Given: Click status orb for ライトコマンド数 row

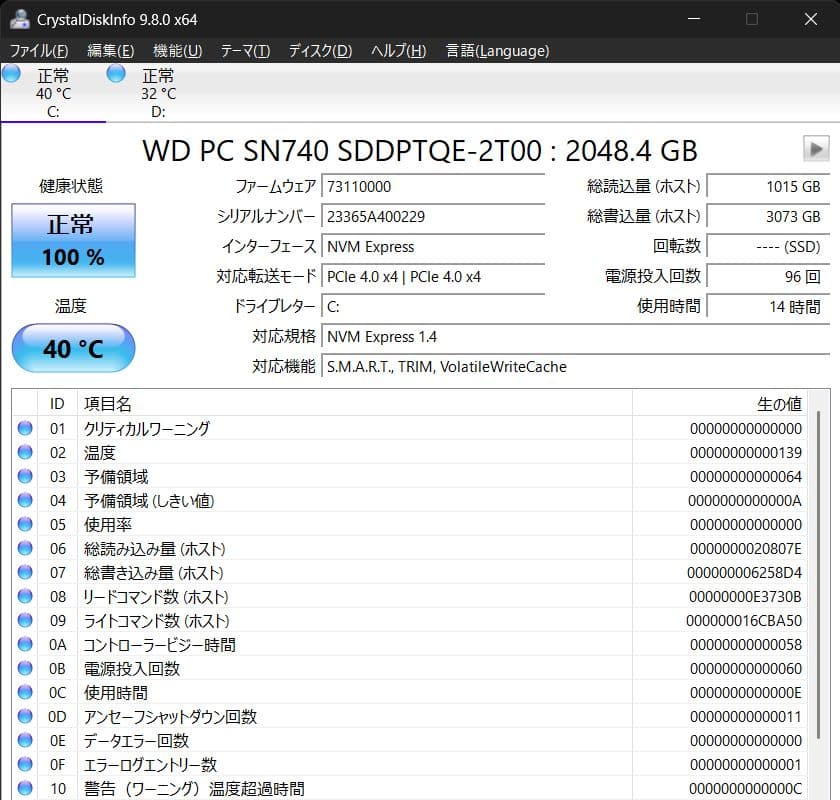Looking at the screenshot, I should 25,620.
